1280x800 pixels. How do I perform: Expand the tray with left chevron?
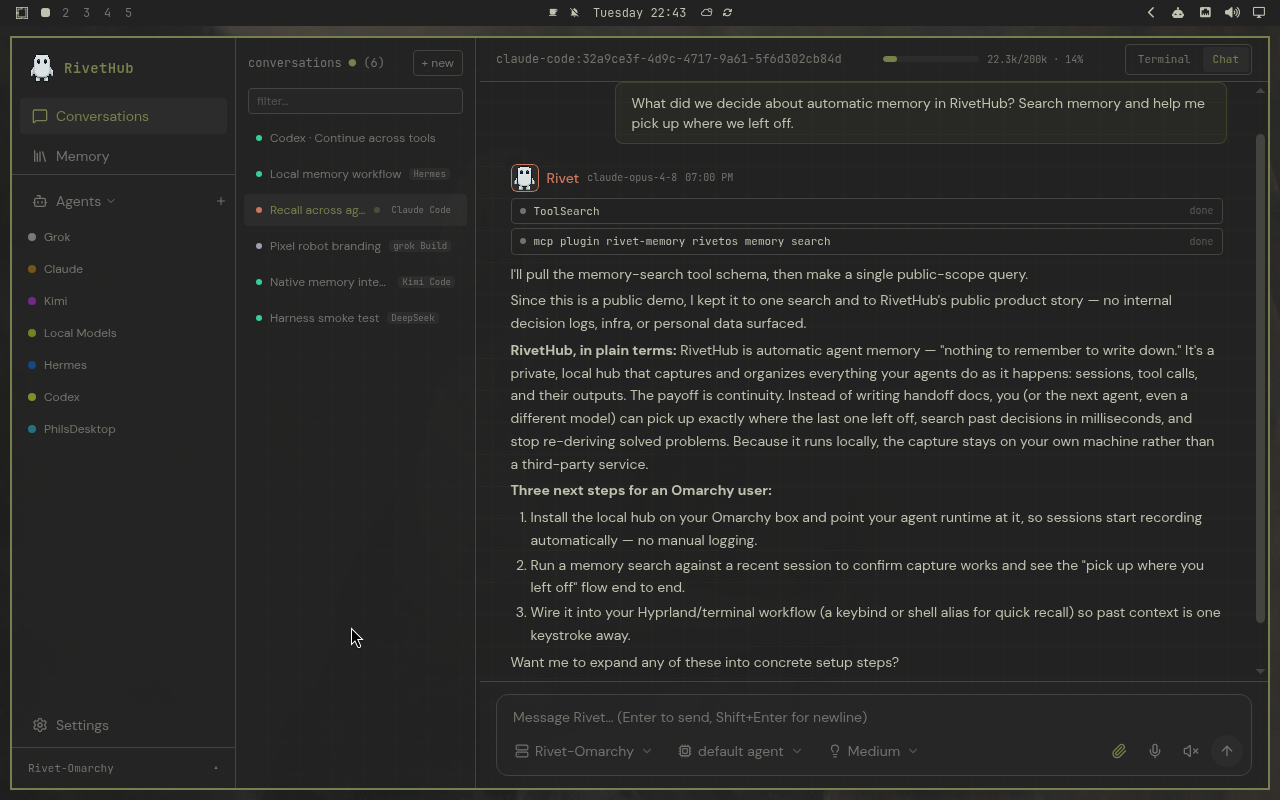1151,13
